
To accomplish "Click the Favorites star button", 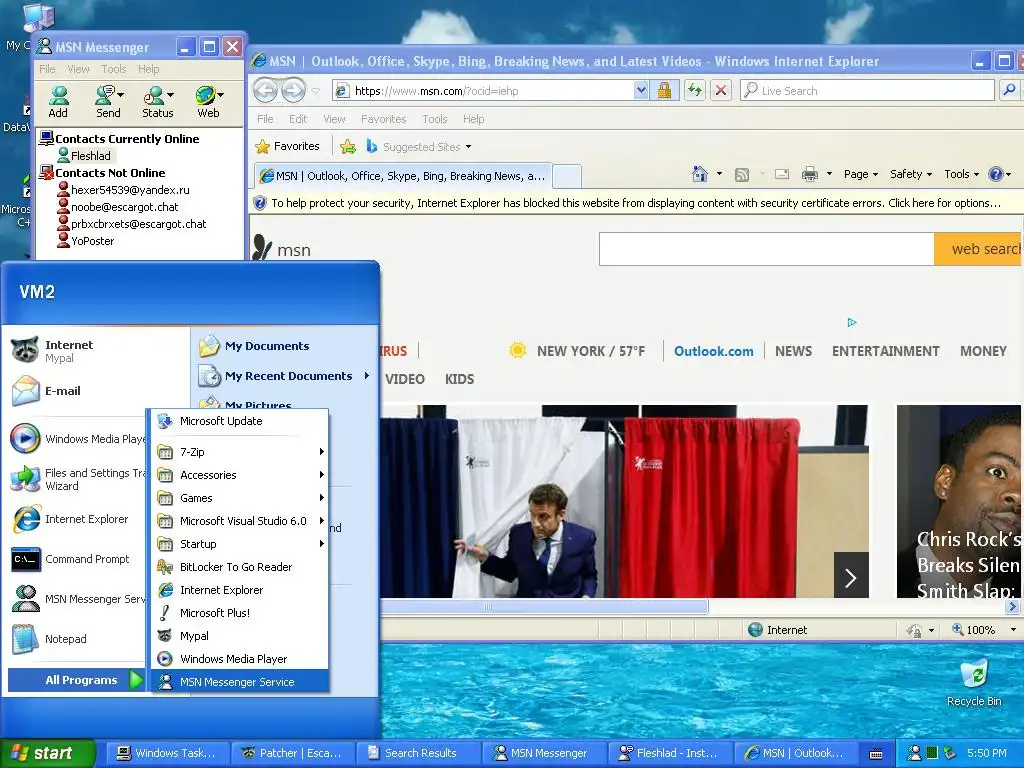I will coord(287,146).
